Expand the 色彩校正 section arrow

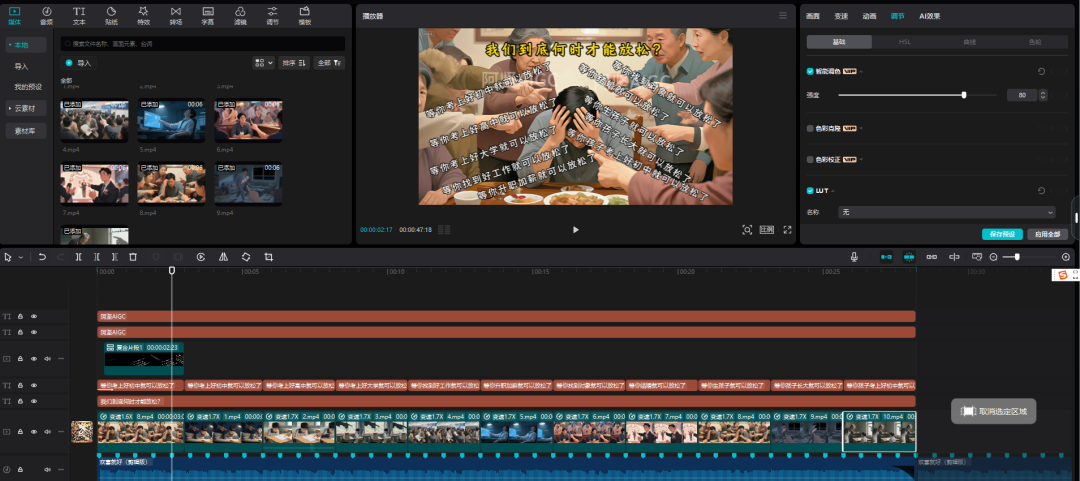(x=861, y=160)
